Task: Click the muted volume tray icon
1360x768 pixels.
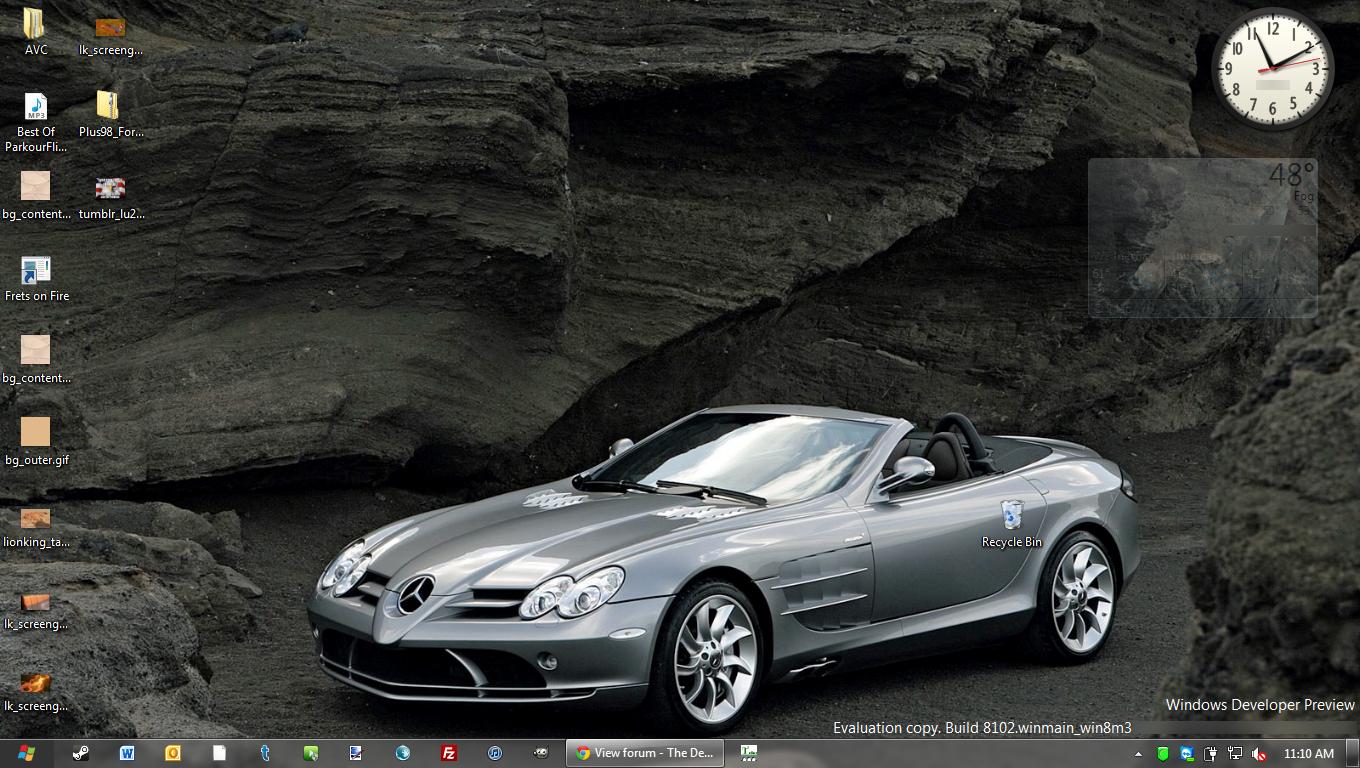Action: click(1259, 754)
